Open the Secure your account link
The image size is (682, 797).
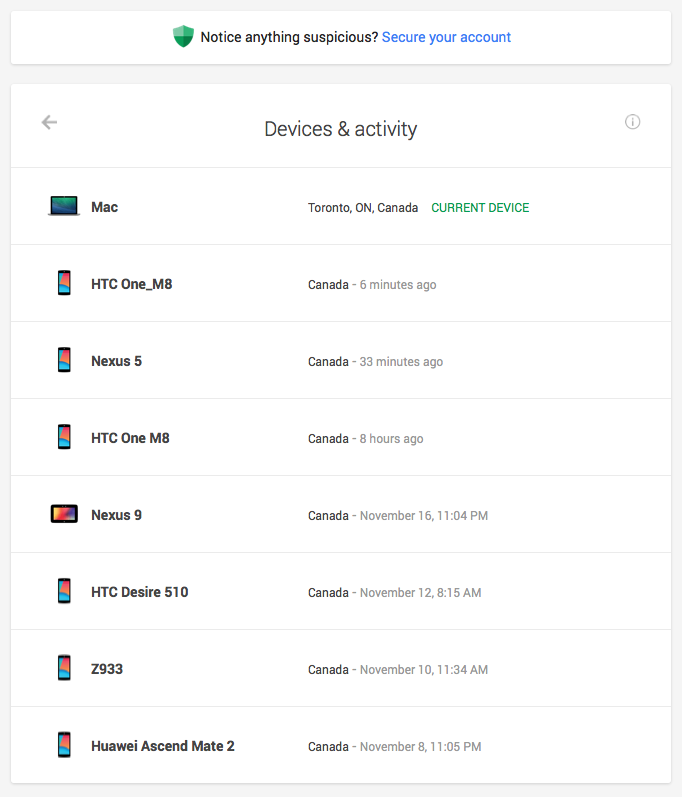coord(446,37)
